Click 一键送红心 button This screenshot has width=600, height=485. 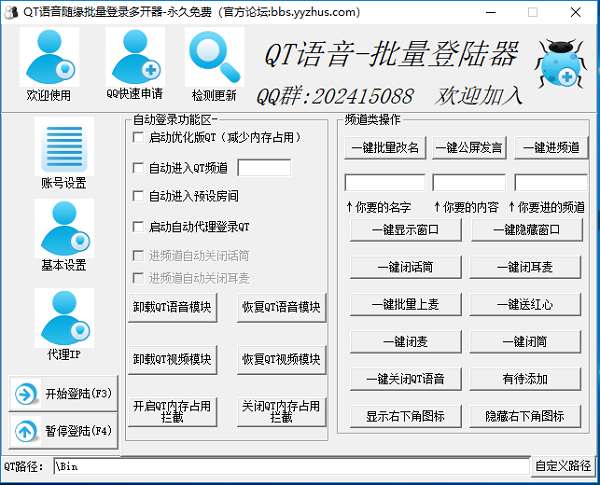pyautogui.click(x=525, y=304)
